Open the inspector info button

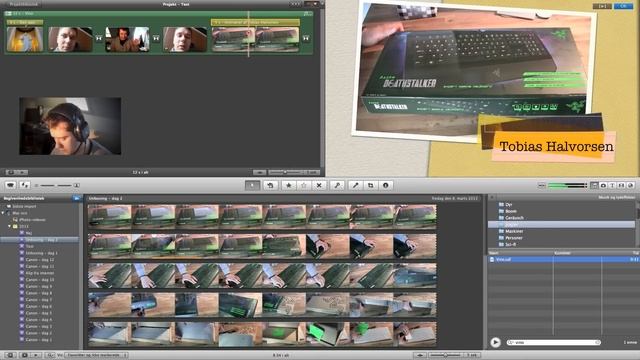click(386, 185)
